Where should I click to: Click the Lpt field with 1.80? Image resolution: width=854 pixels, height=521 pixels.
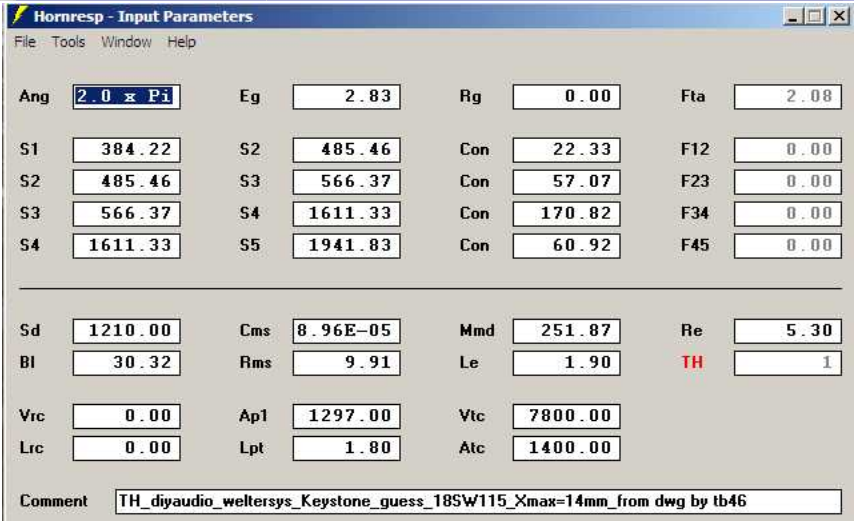point(346,449)
